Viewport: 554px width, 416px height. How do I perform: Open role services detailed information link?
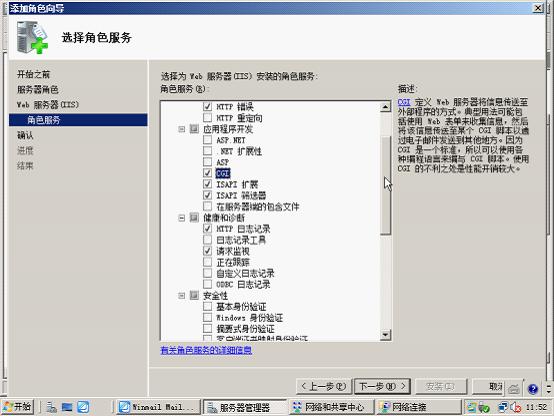click(206, 350)
